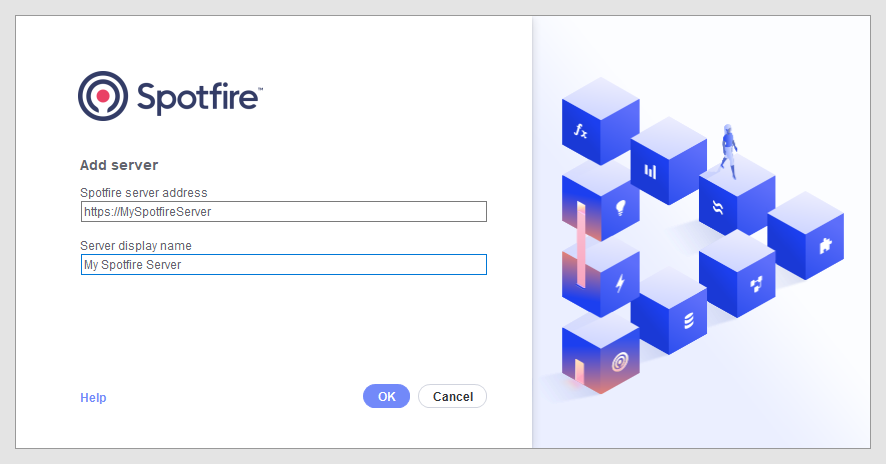Click the database stack cube icon
The image size is (886, 464).
point(688,321)
